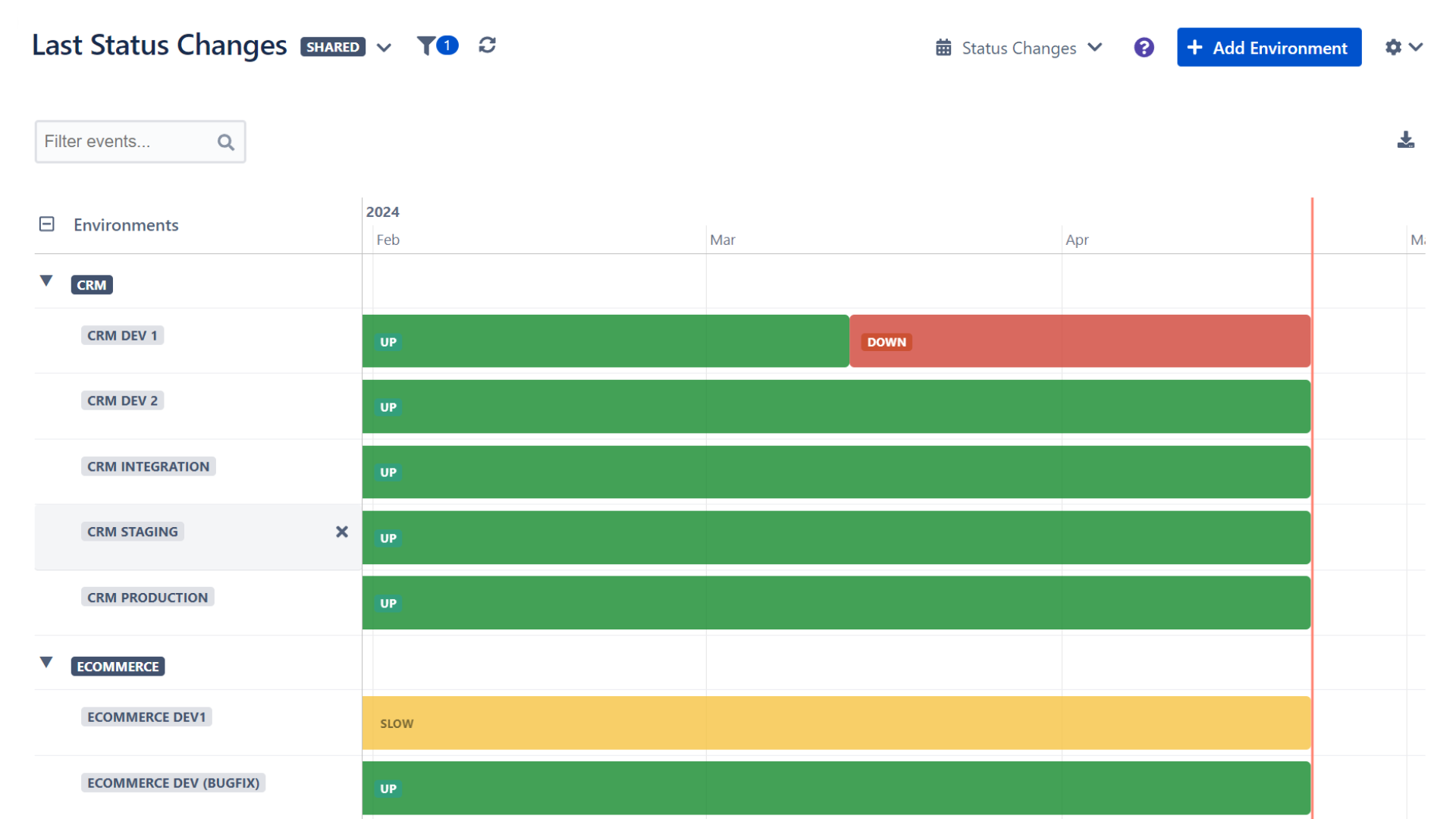This screenshot has width=1456, height=819.
Task: Click the refresh icon next to filter
Action: (487, 45)
